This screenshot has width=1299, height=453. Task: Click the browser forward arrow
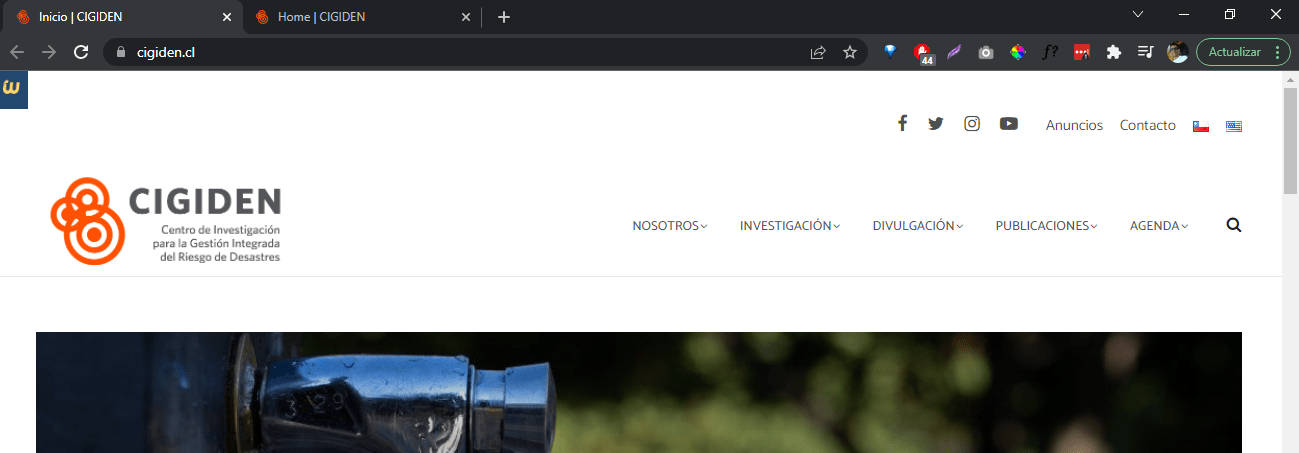pos(49,52)
